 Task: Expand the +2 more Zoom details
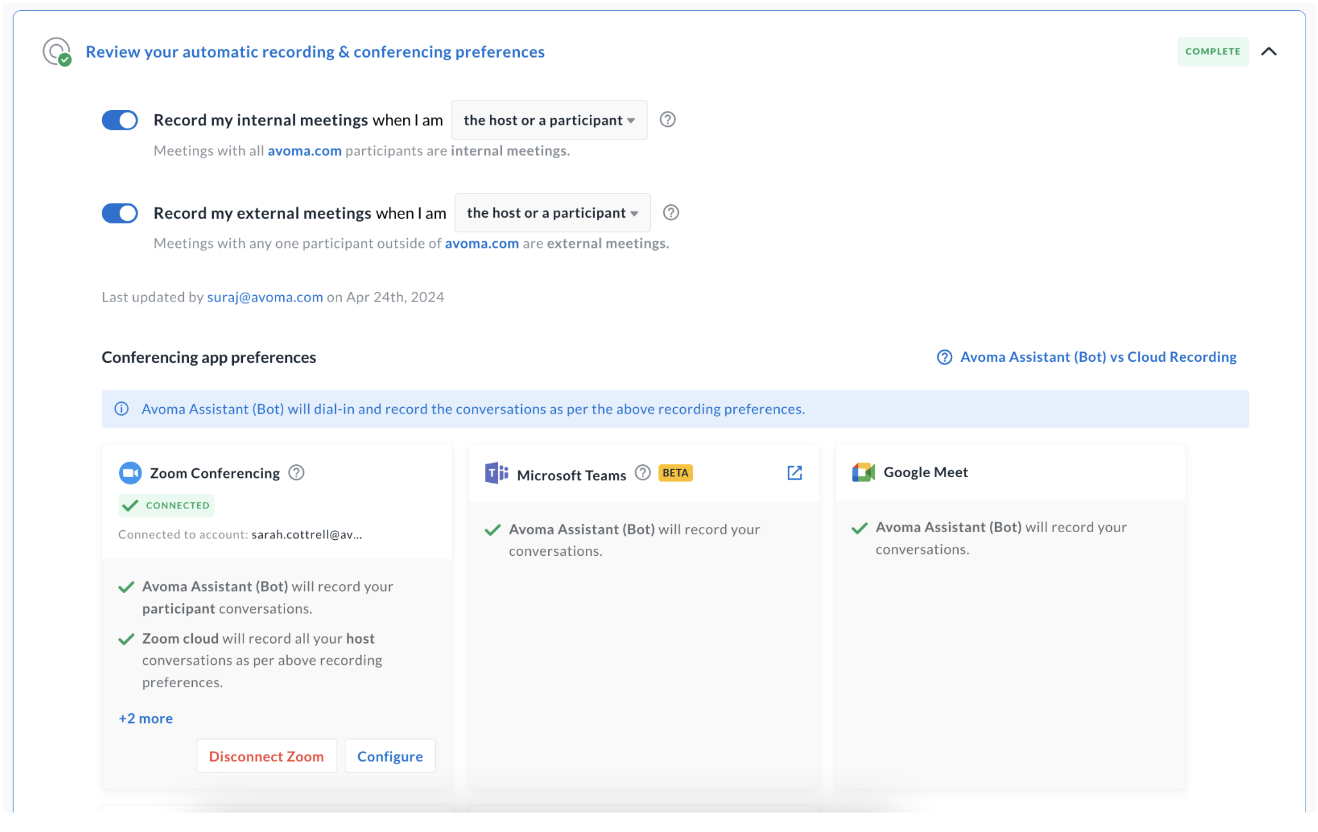pos(145,718)
